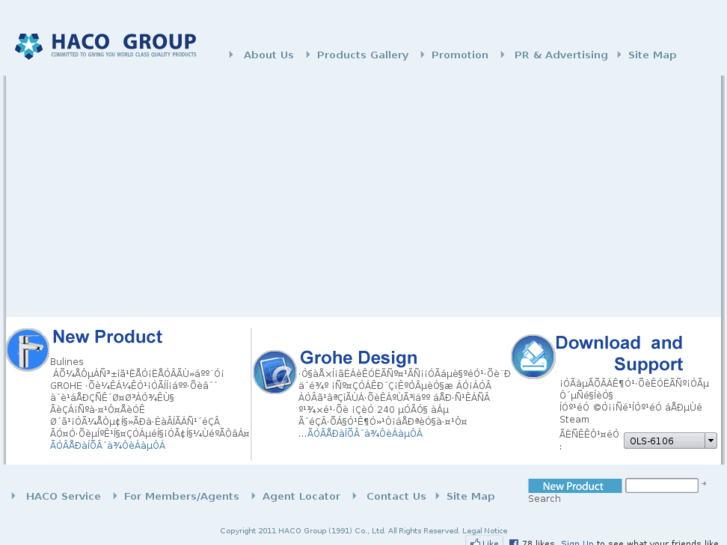The width and height of the screenshot is (727, 545).
Task: Click the arrow bullet before Promotion
Action: coord(422,55)
